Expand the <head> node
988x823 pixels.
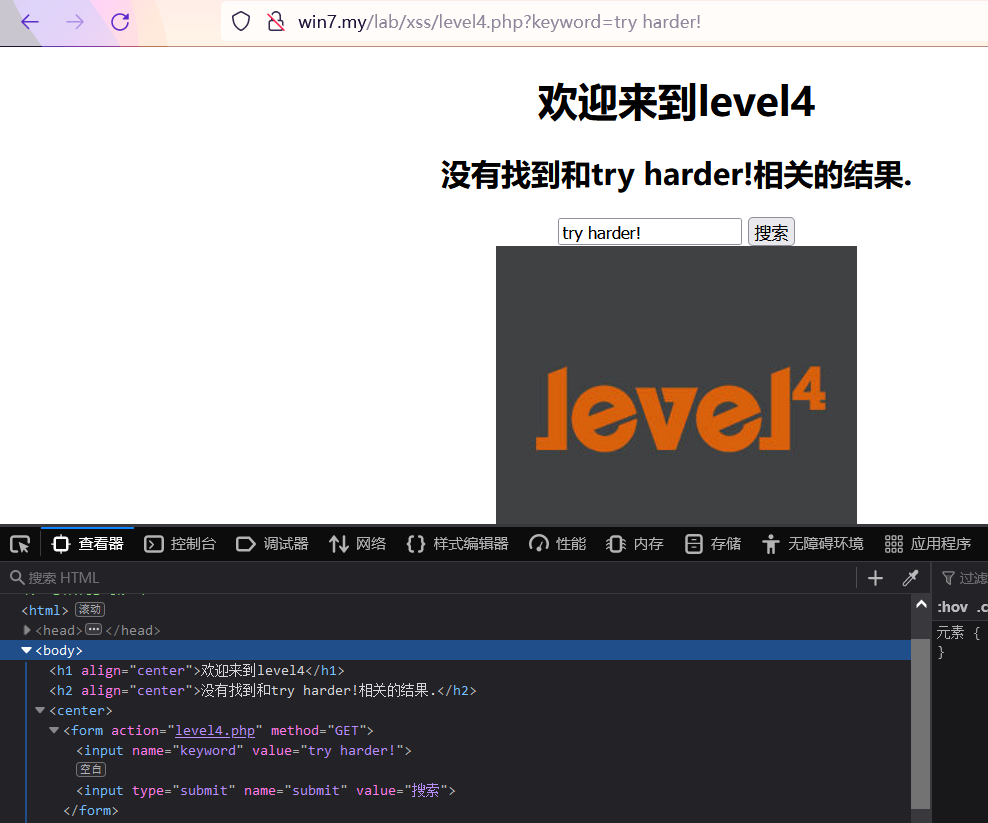26,630
